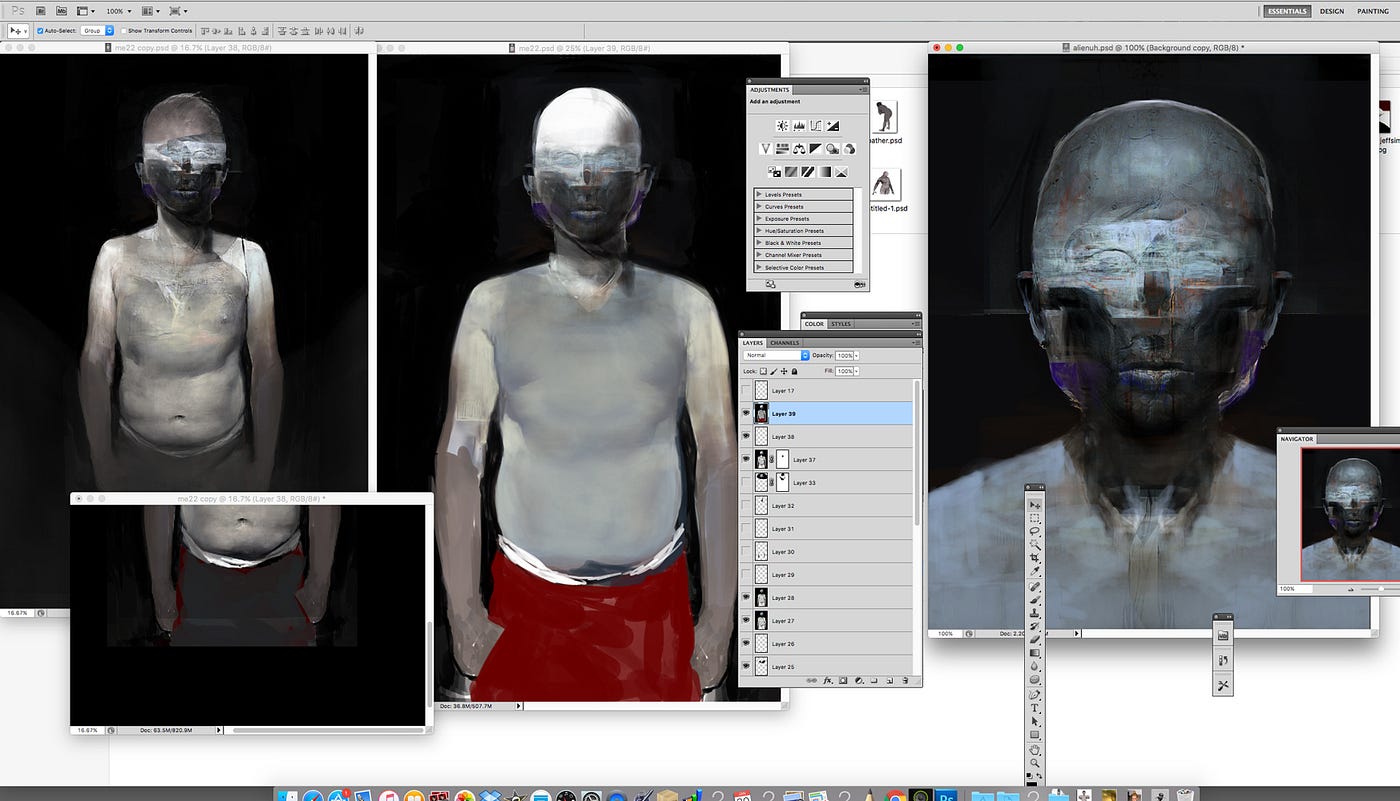Click the fx layer style button
This screenshot has width=1400, height=801.
pyautogui.click(x=828, y=680)
